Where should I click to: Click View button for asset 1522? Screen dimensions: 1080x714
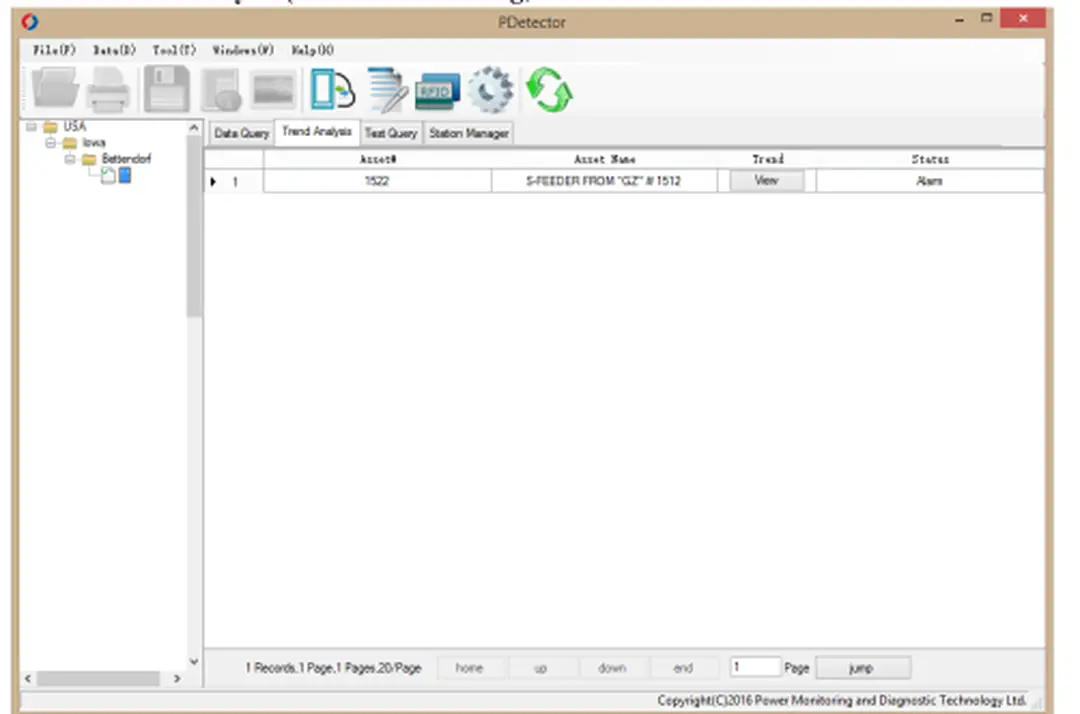tap(766, 181)
